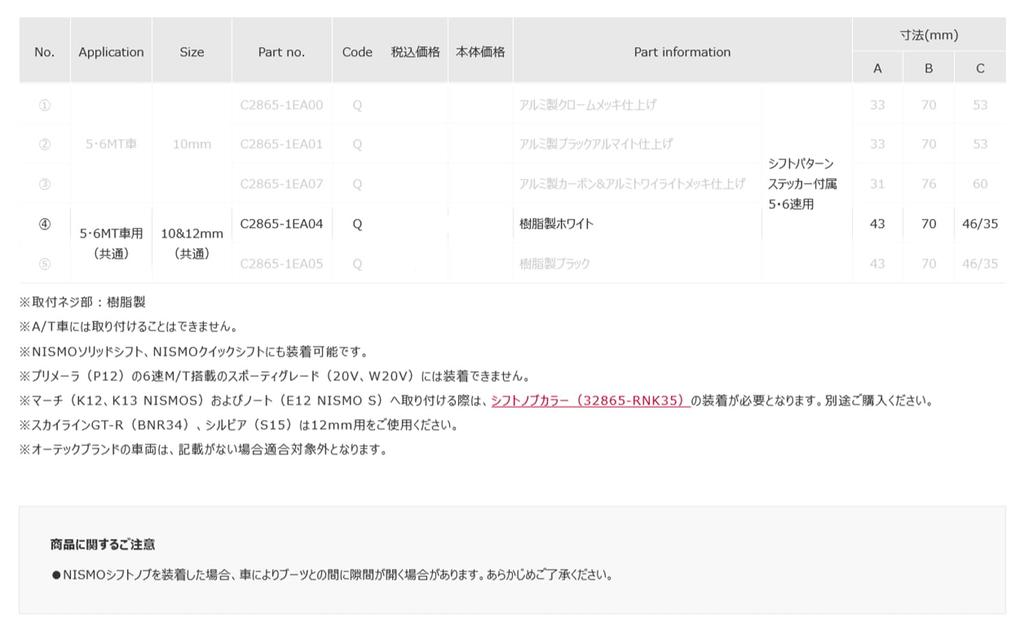The width and height of the screenshot is (1024, 630).
Task: Click the 税込価格 column header
Action: tap(415, 52)
